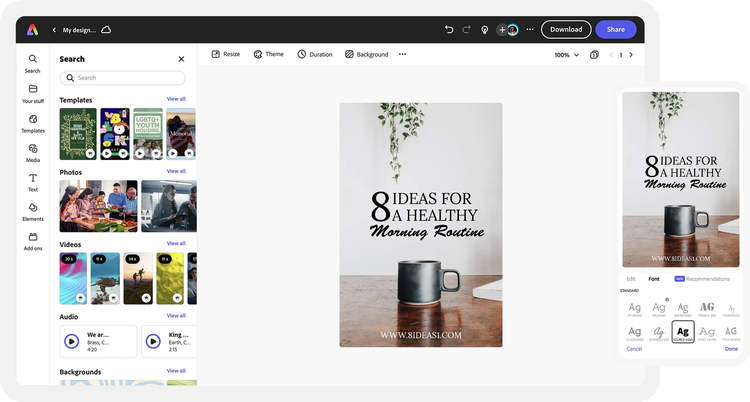
Task: Add a collaborator with the plus icon
Action: [x=502, y=30]
